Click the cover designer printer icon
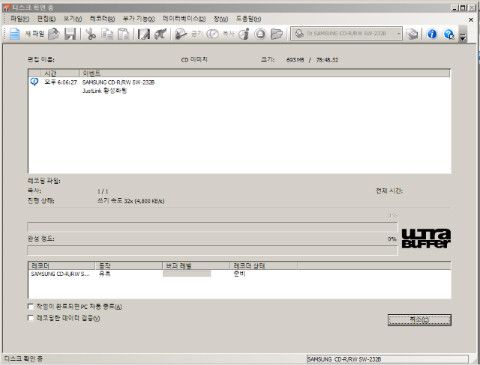 [x=412, y=34]
